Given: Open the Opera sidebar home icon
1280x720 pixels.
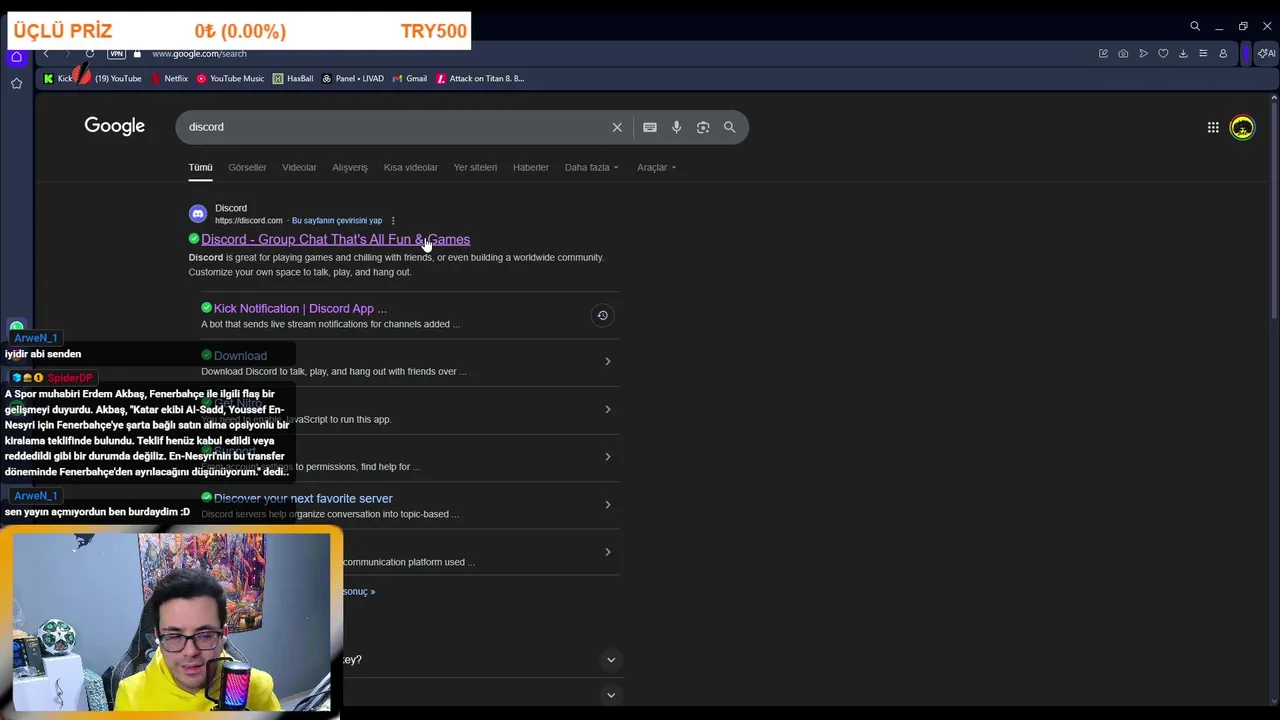Looking at the screenshot, I should [16, 57].
